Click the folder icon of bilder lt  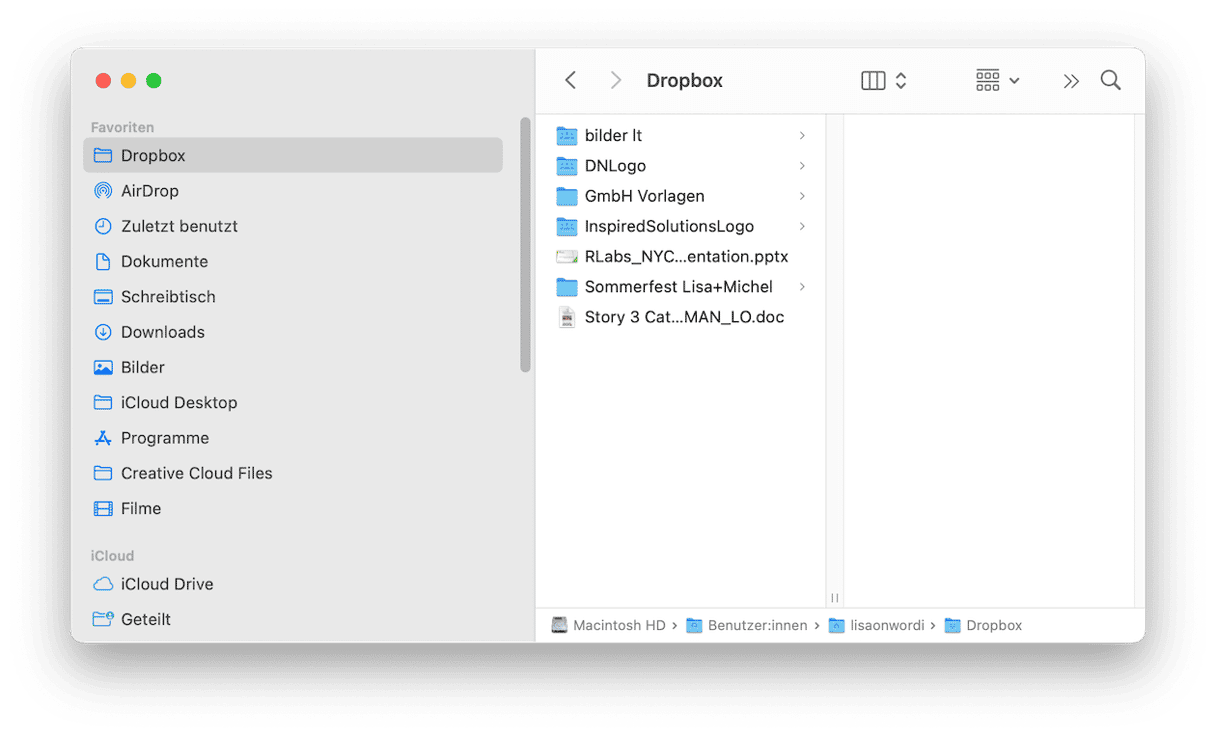tap(567, 135)
